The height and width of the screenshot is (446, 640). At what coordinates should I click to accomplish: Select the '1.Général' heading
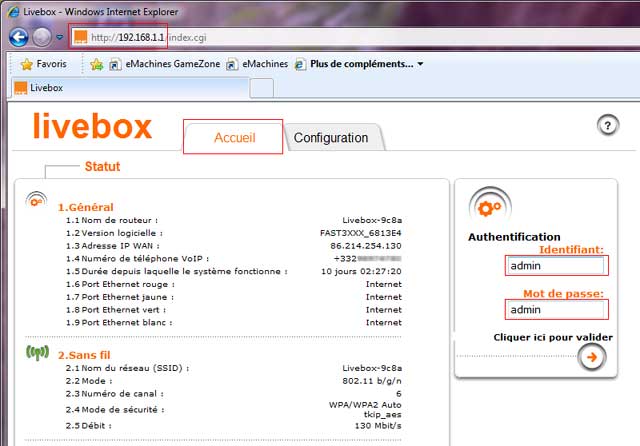click(x=86, y=207)
